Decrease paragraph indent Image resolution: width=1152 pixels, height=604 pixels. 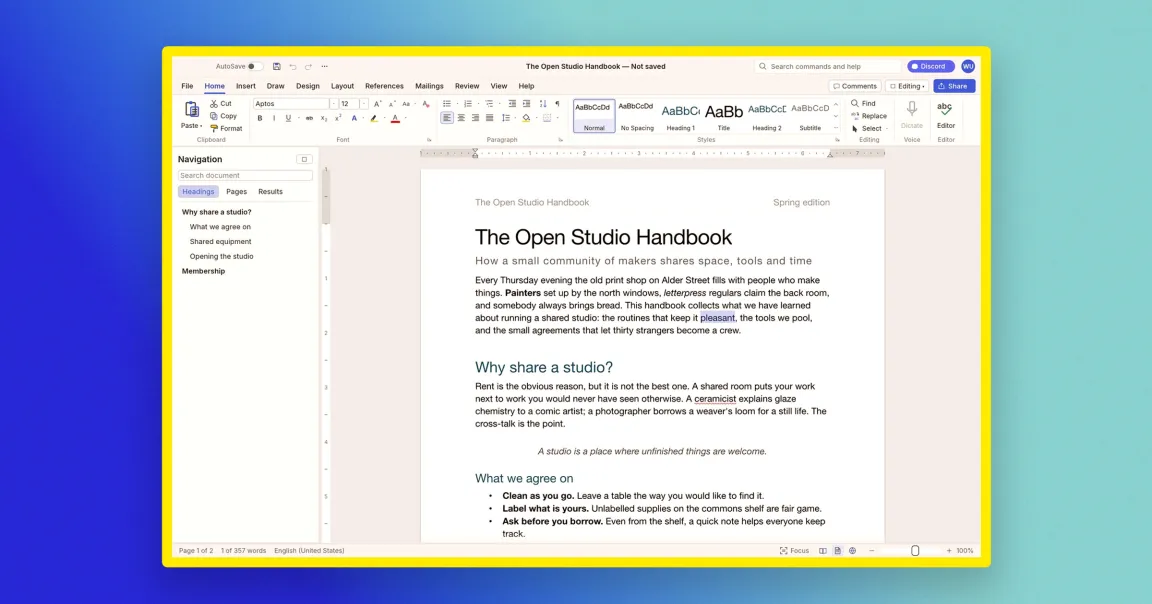pyautogui.click(x=512, y=104)
